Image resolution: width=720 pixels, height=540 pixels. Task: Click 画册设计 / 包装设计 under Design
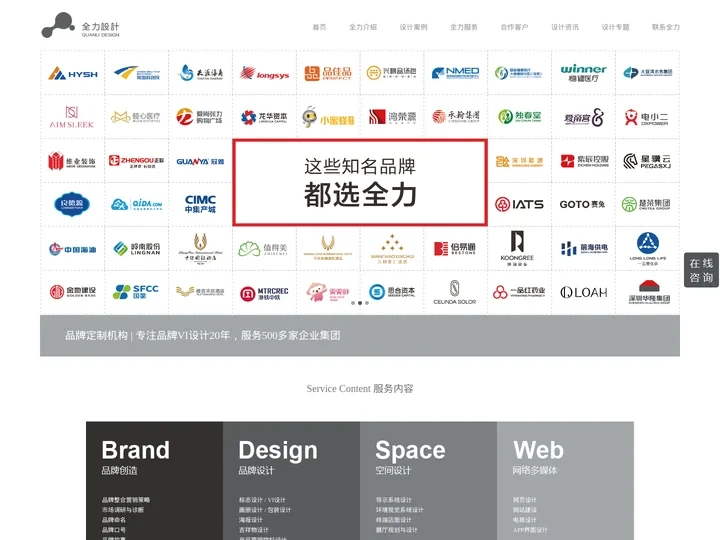[x=264, y=510]
